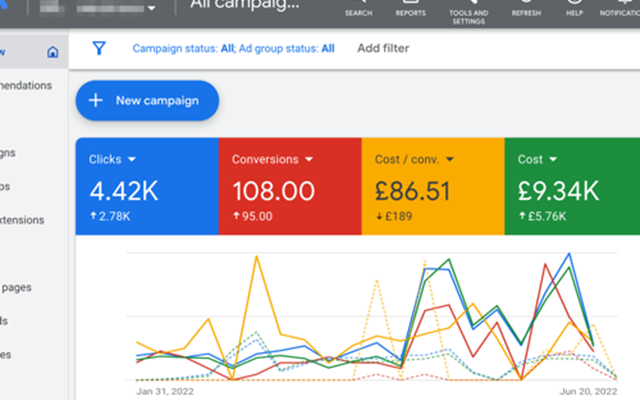Open Search in the top bar

pos(358,8)
